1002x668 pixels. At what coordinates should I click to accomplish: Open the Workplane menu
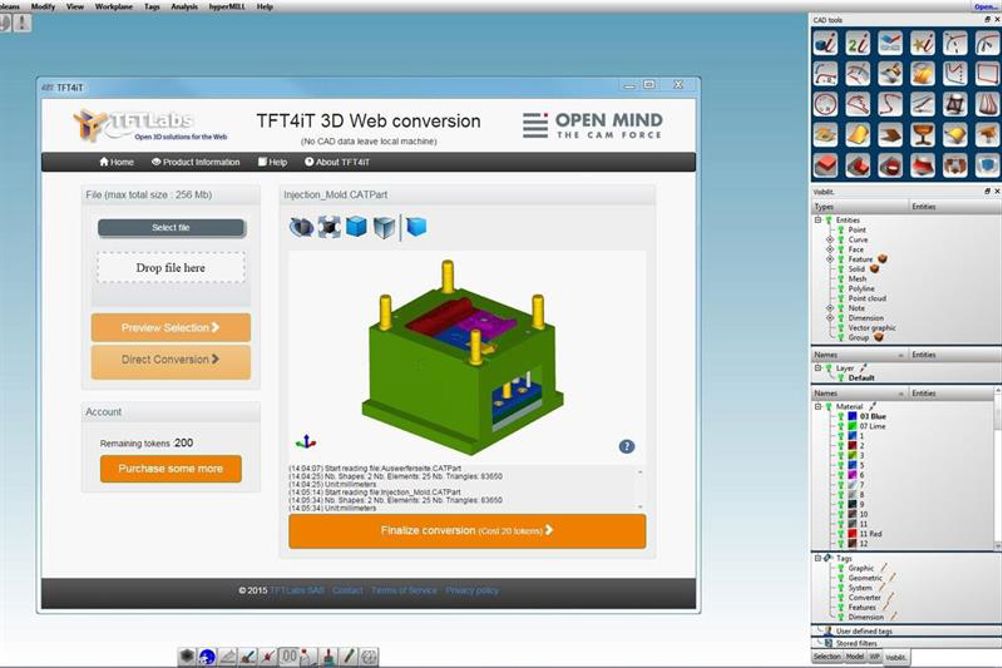pos(114,6)
